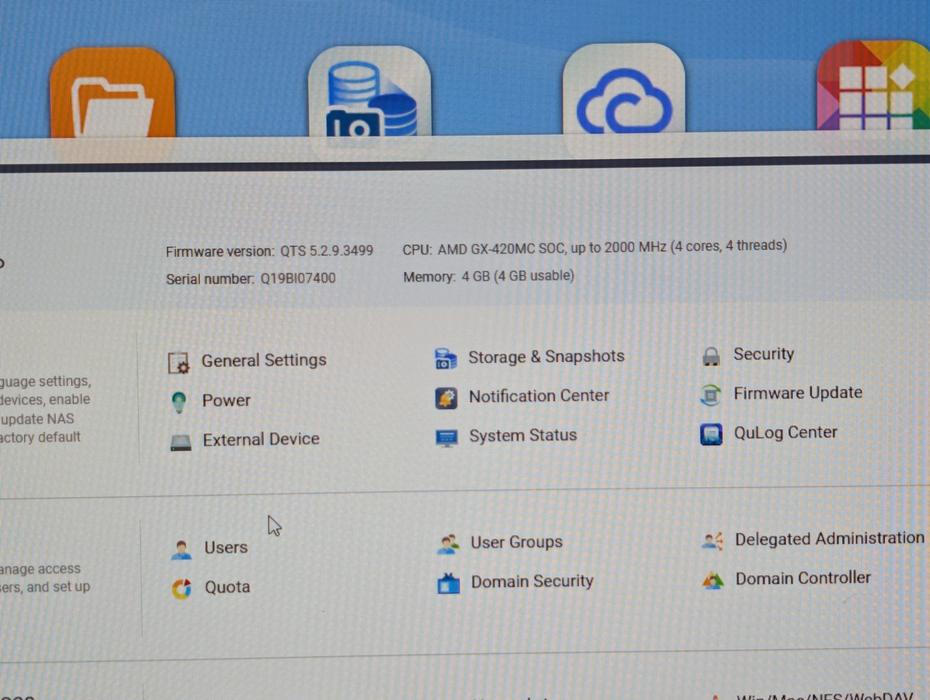Click the QuLog Center icon

(711, 434)
